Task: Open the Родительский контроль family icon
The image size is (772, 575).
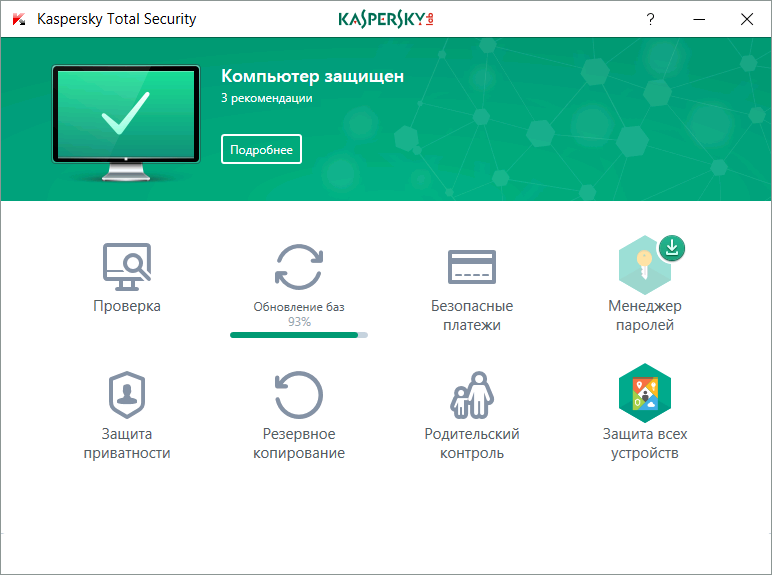Action: point(472,395)
